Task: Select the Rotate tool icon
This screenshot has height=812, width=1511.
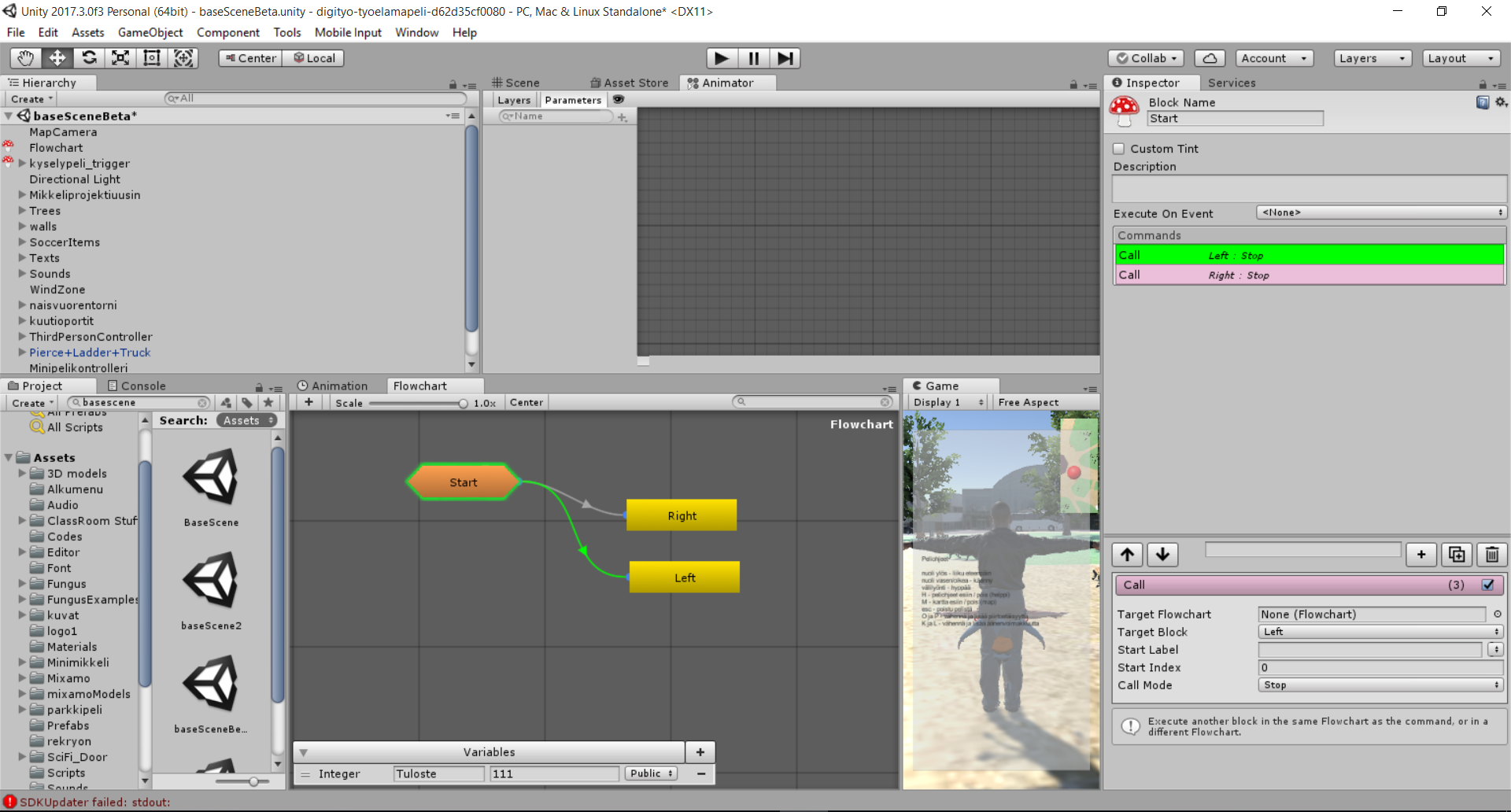Action: coord(89,58)
